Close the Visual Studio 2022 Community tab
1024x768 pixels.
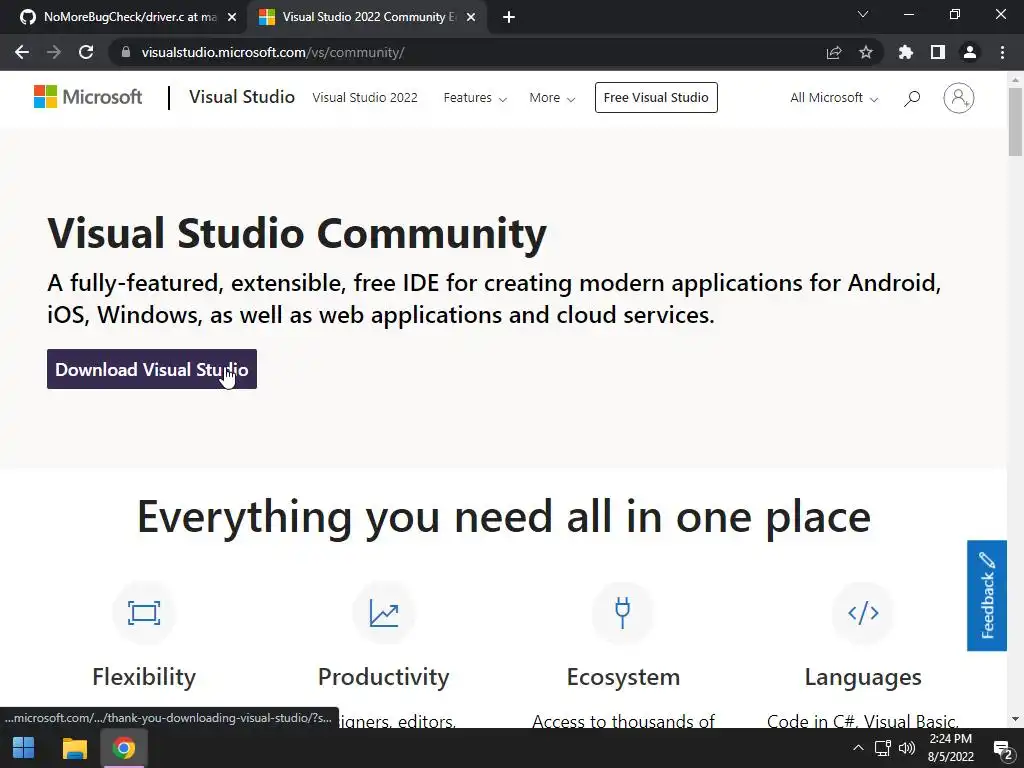[x=471, y=17]
